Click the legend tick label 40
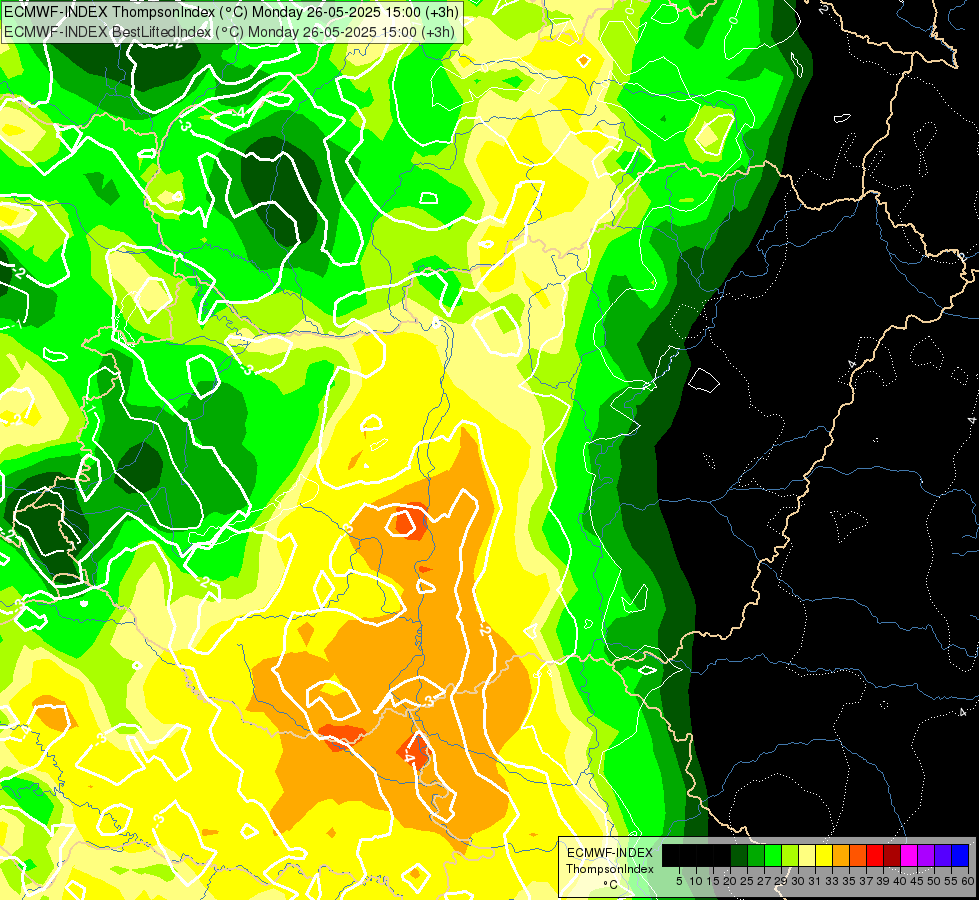This screenshot has height=900, width=979. tap(900, 881)
